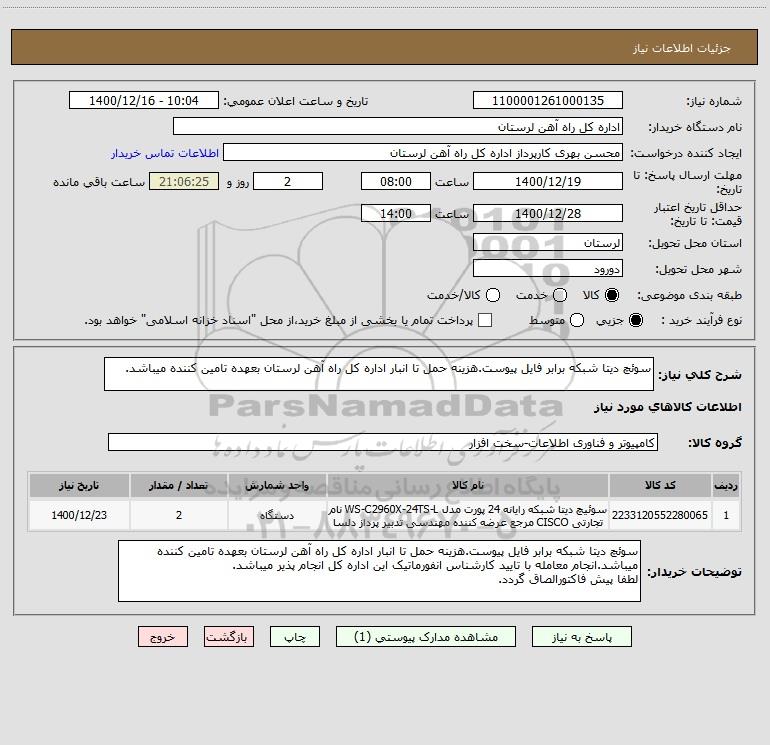
Task: Click the need date cell 1400/12/23
Action: pyautogui.click(x=79, y=515)
